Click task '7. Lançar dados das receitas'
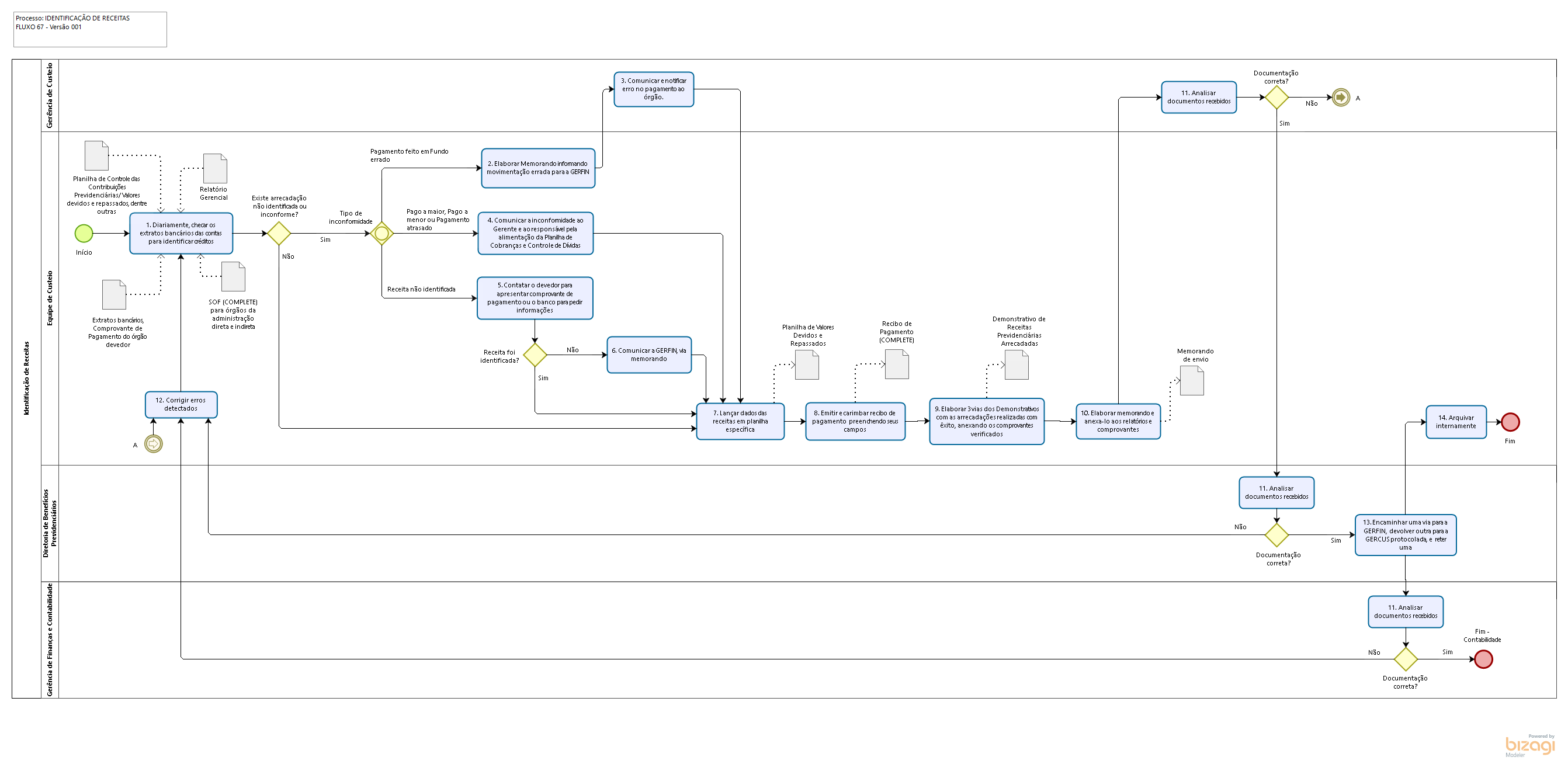 [740, 421]
